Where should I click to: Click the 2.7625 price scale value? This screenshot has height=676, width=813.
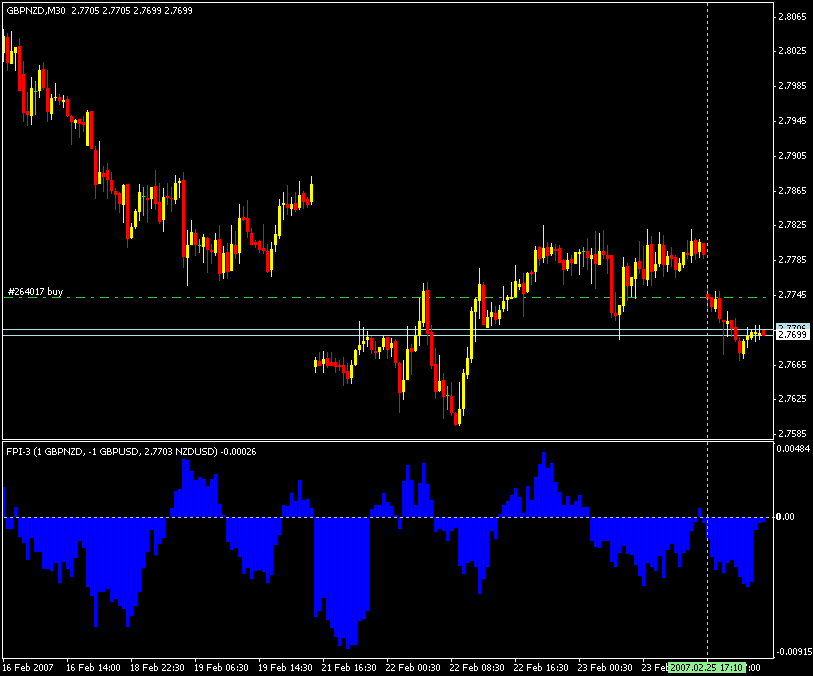[x=792, y=398]
